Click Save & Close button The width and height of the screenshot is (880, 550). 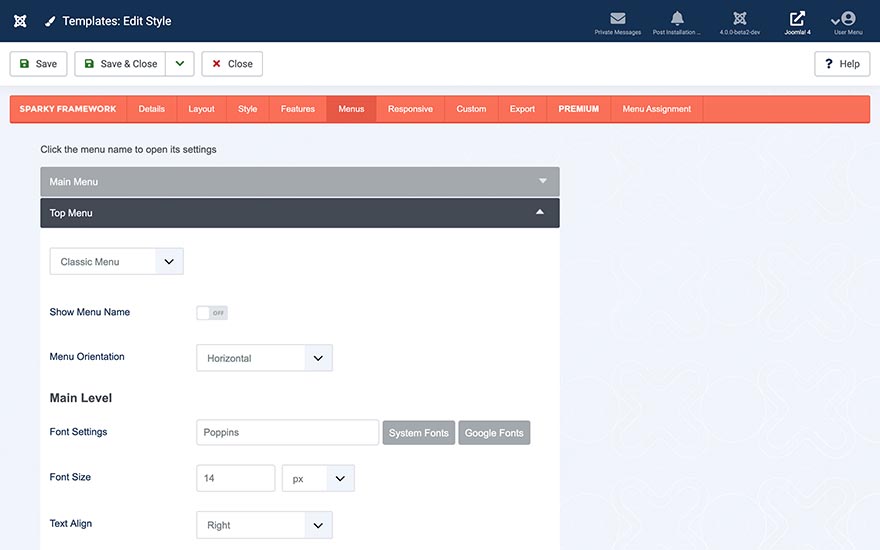pos(120,64)
